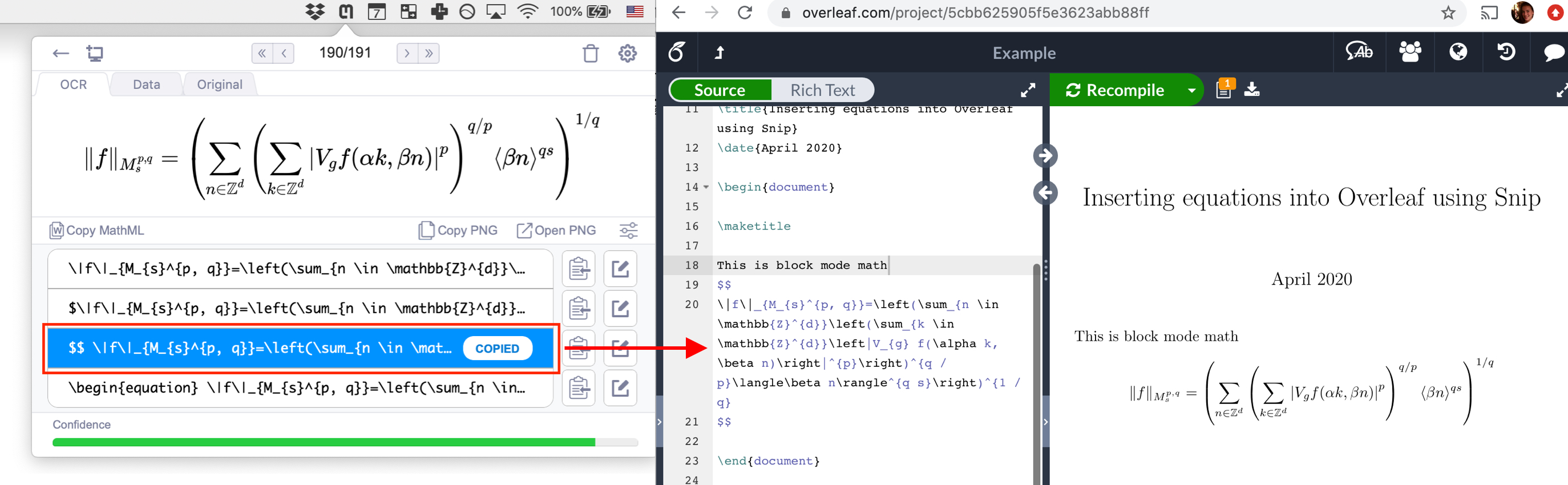Copy \begin{equation} row via clipboard icon
The image size is (1568, 485).
tap(578, 387)
